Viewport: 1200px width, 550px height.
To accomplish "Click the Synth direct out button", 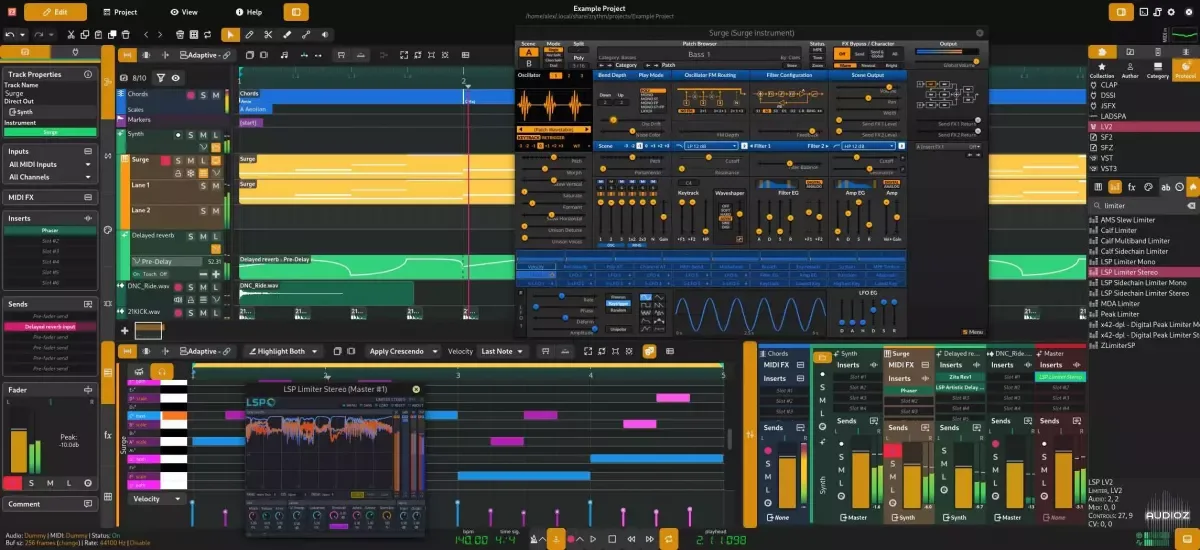I will [x=50, y=112].
